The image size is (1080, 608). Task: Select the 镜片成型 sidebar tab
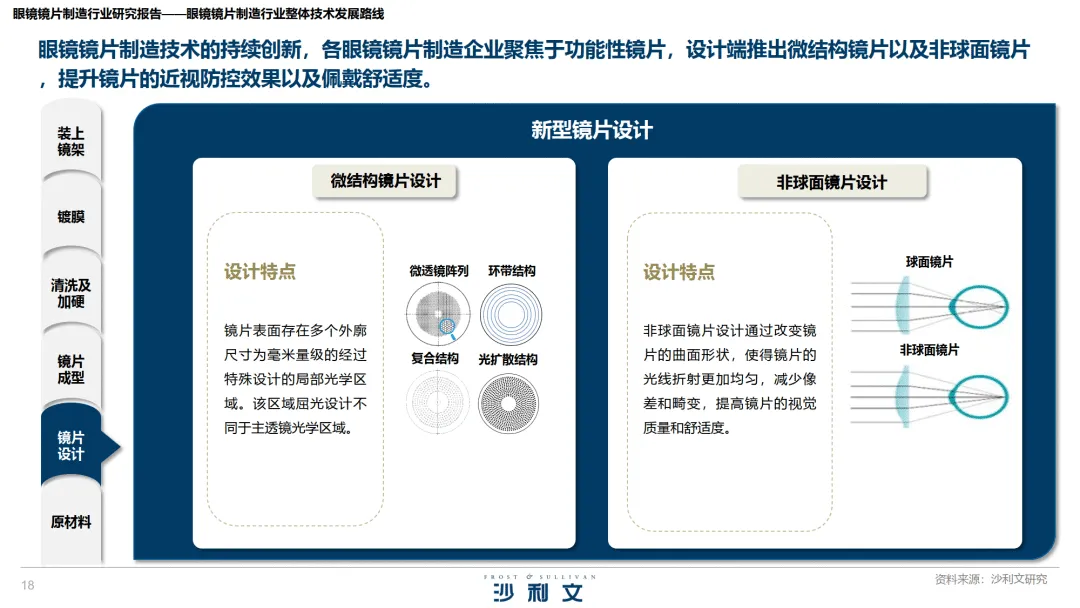[x=71, y=370]
